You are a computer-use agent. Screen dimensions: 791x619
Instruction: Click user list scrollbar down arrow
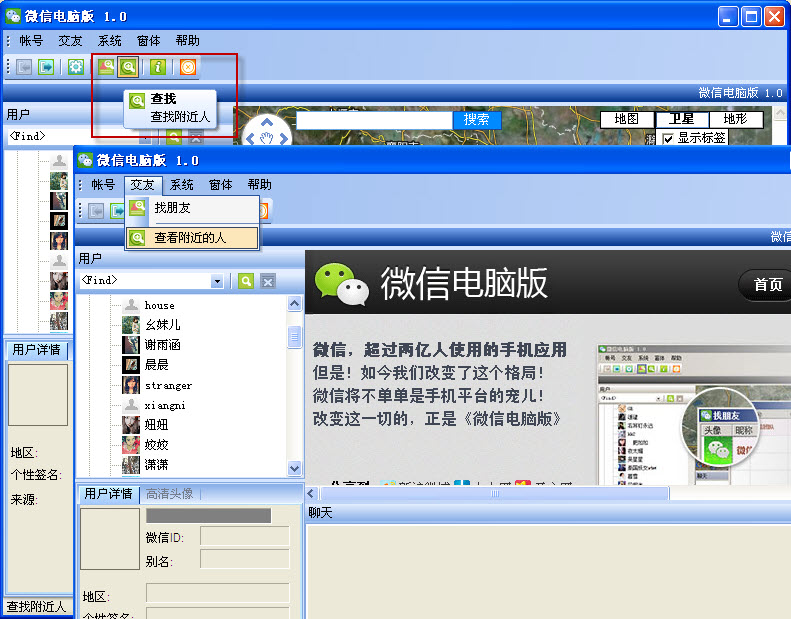[x=295, y=468]
